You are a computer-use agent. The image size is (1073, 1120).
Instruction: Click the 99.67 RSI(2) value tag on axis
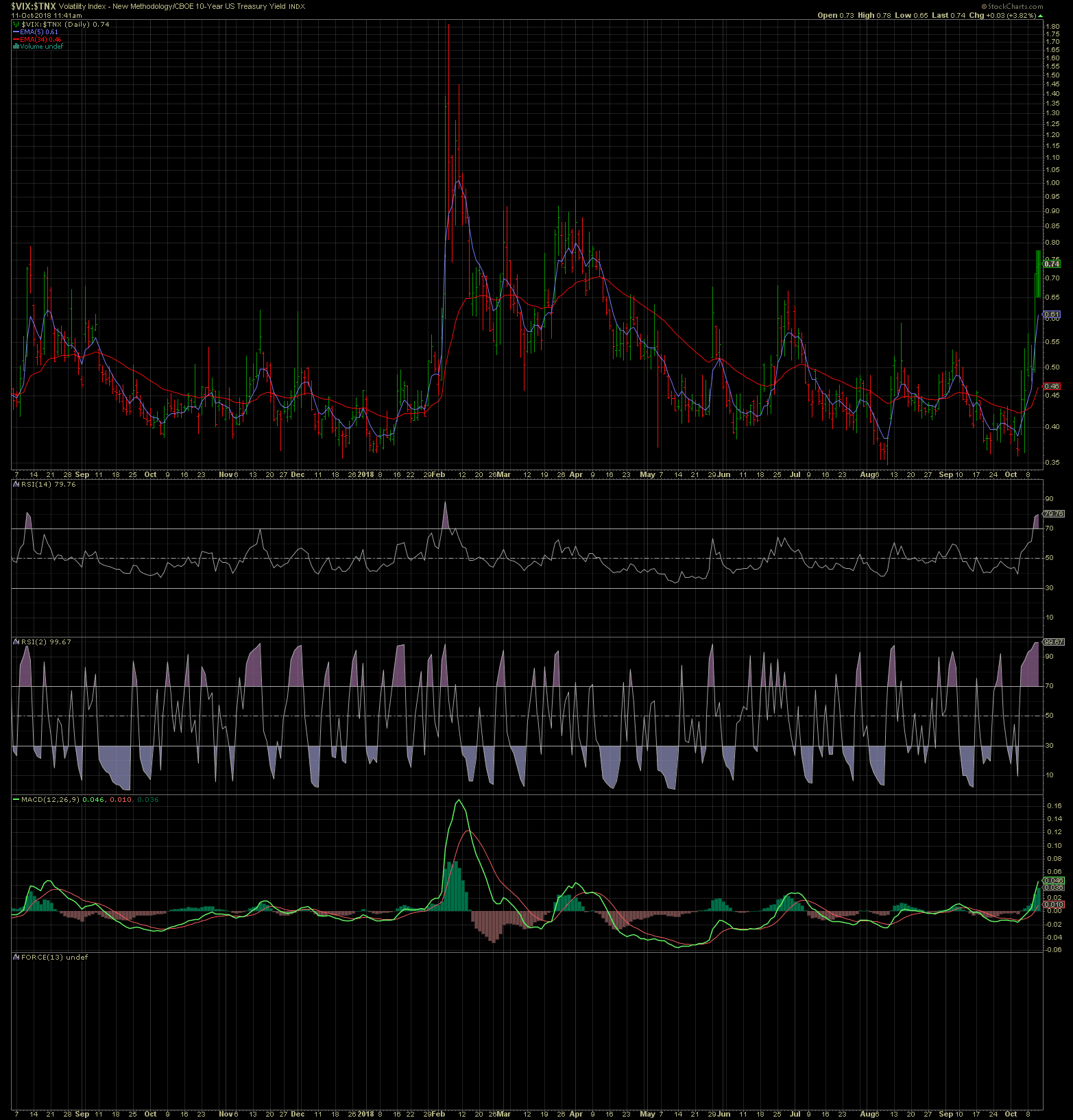tap(1053, 642)
